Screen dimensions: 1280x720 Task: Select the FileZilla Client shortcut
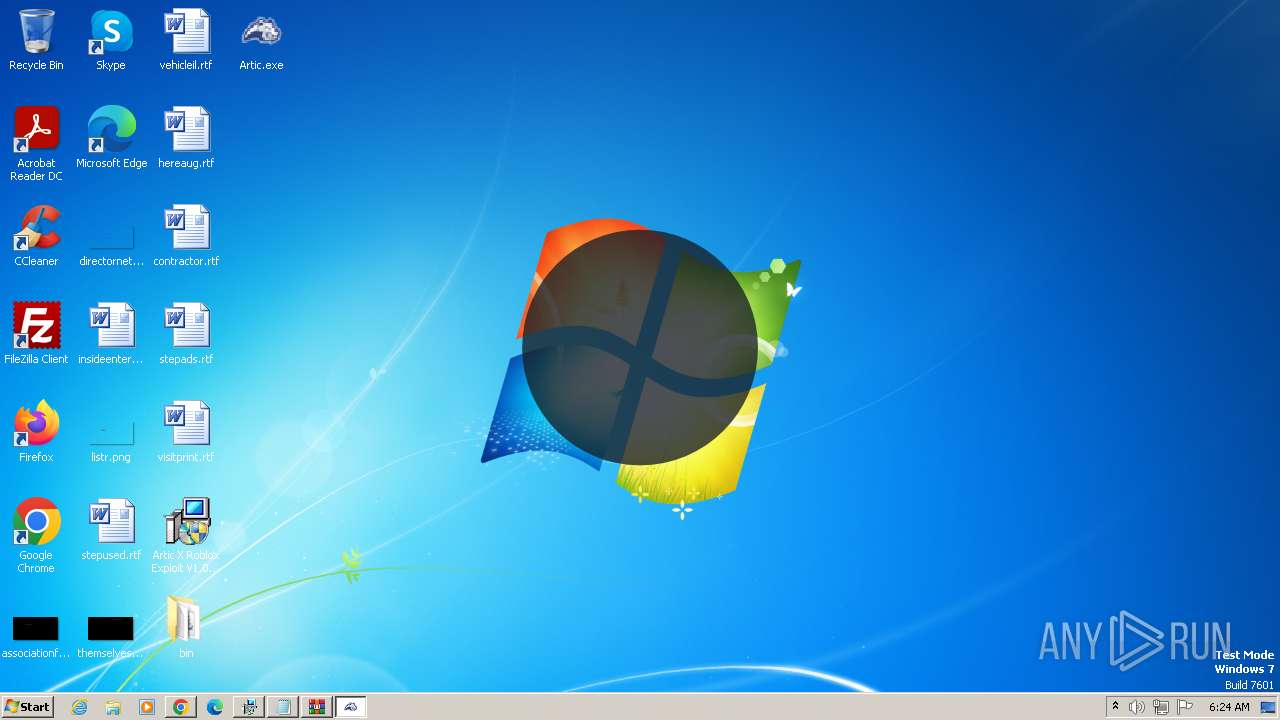[x=36, y=334]
